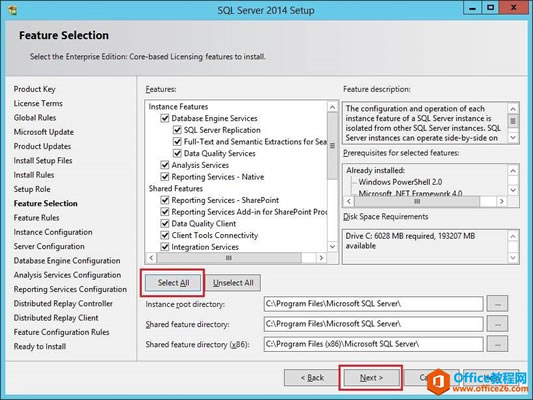Viewport: 533px width, 400px height.
Task: Uncheck the Data Quality Client checkbox
Action: pyautogui.click(x=165, y=224)
